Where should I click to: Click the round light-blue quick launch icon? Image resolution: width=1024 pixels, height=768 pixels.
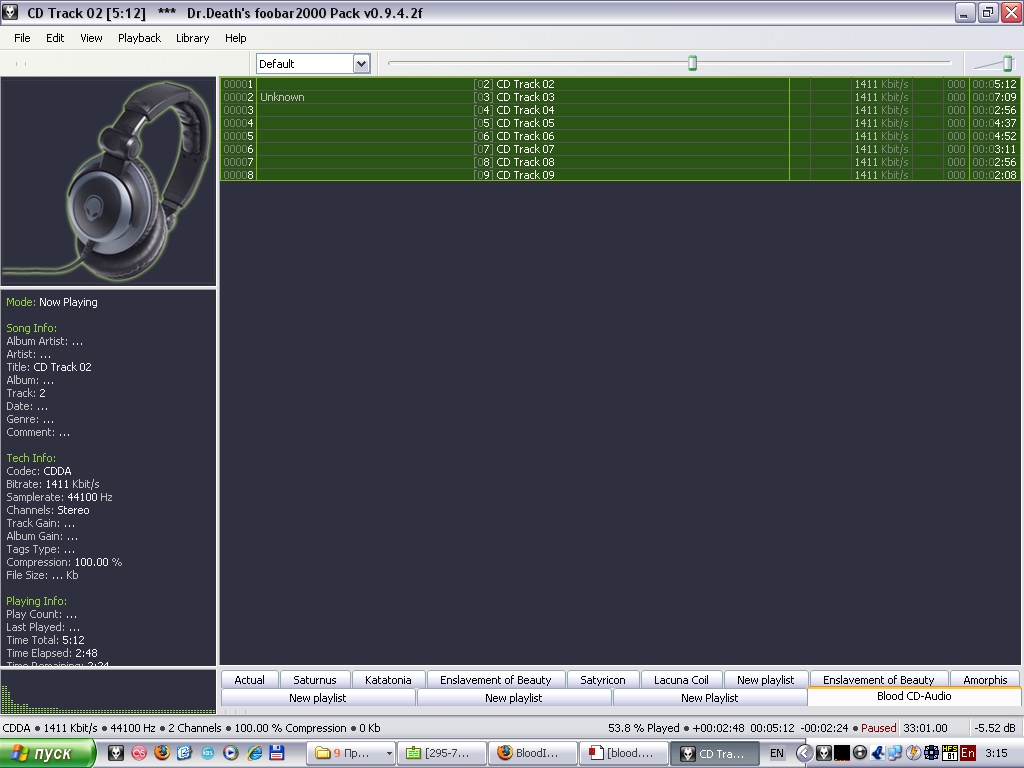[x=208, y=753]
